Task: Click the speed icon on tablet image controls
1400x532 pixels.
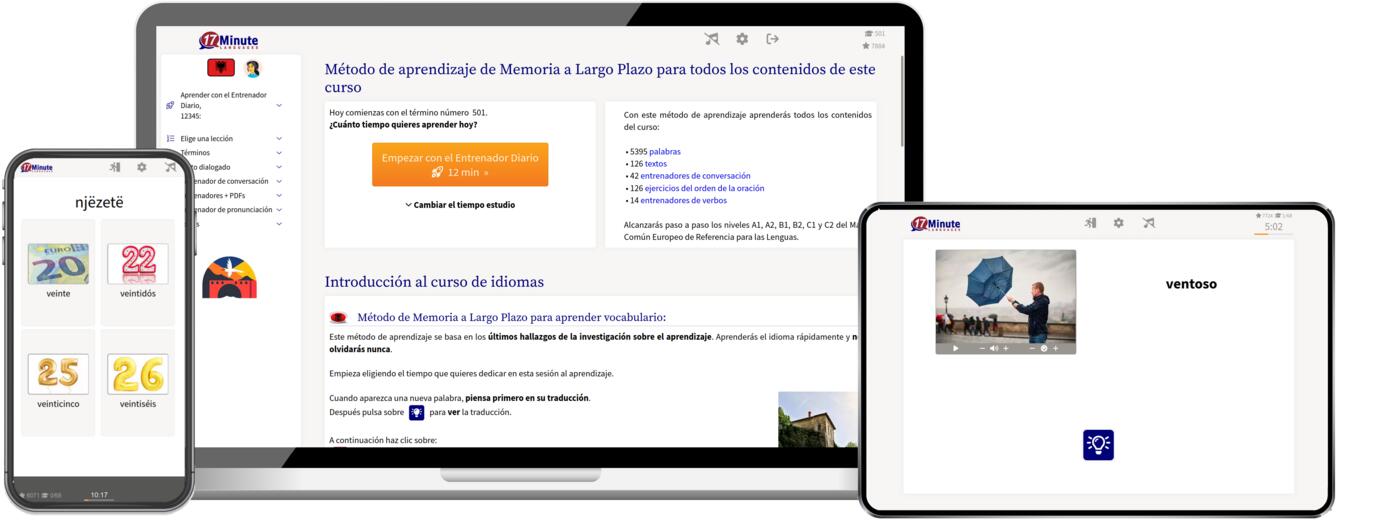Action: 1044,348
